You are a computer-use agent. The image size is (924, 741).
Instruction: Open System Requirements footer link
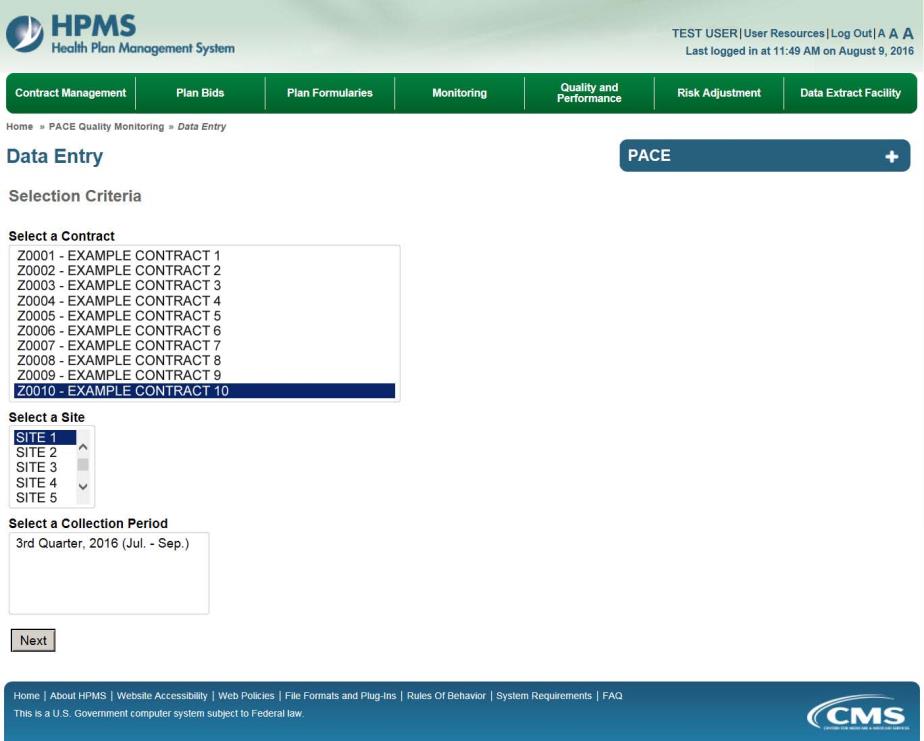click(x=544, y=696)
